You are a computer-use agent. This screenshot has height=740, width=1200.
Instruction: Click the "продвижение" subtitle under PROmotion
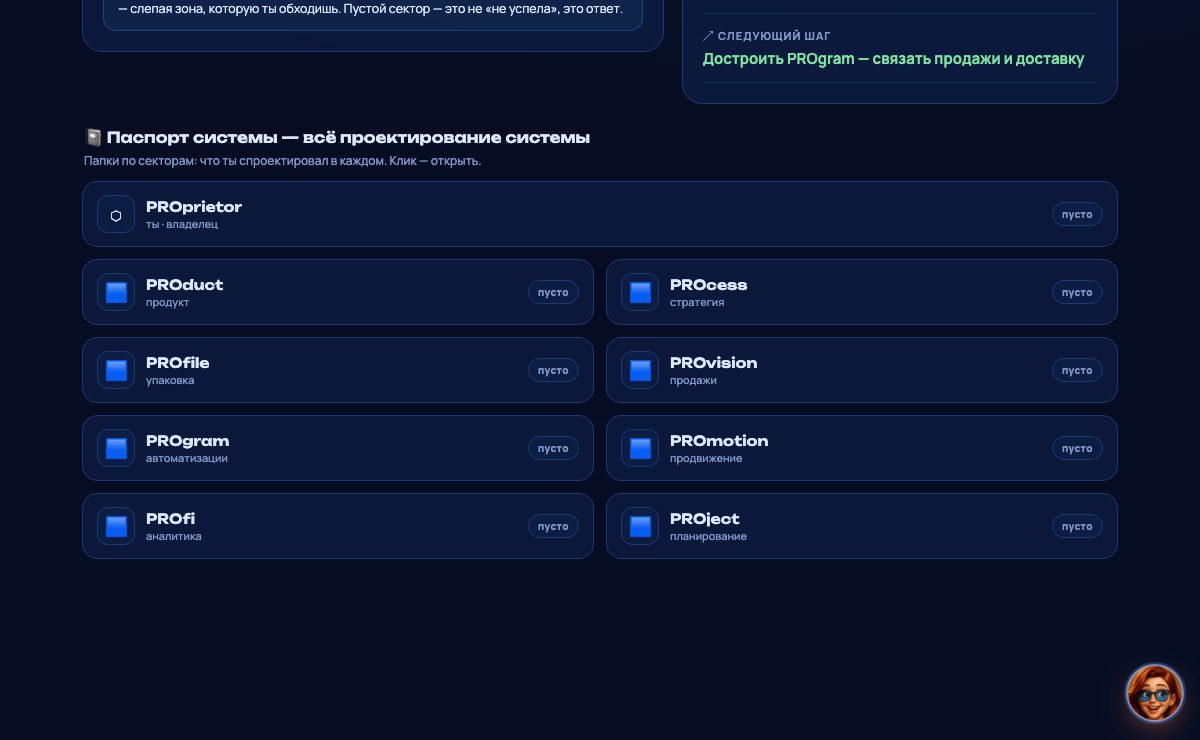tap(706, 459)
